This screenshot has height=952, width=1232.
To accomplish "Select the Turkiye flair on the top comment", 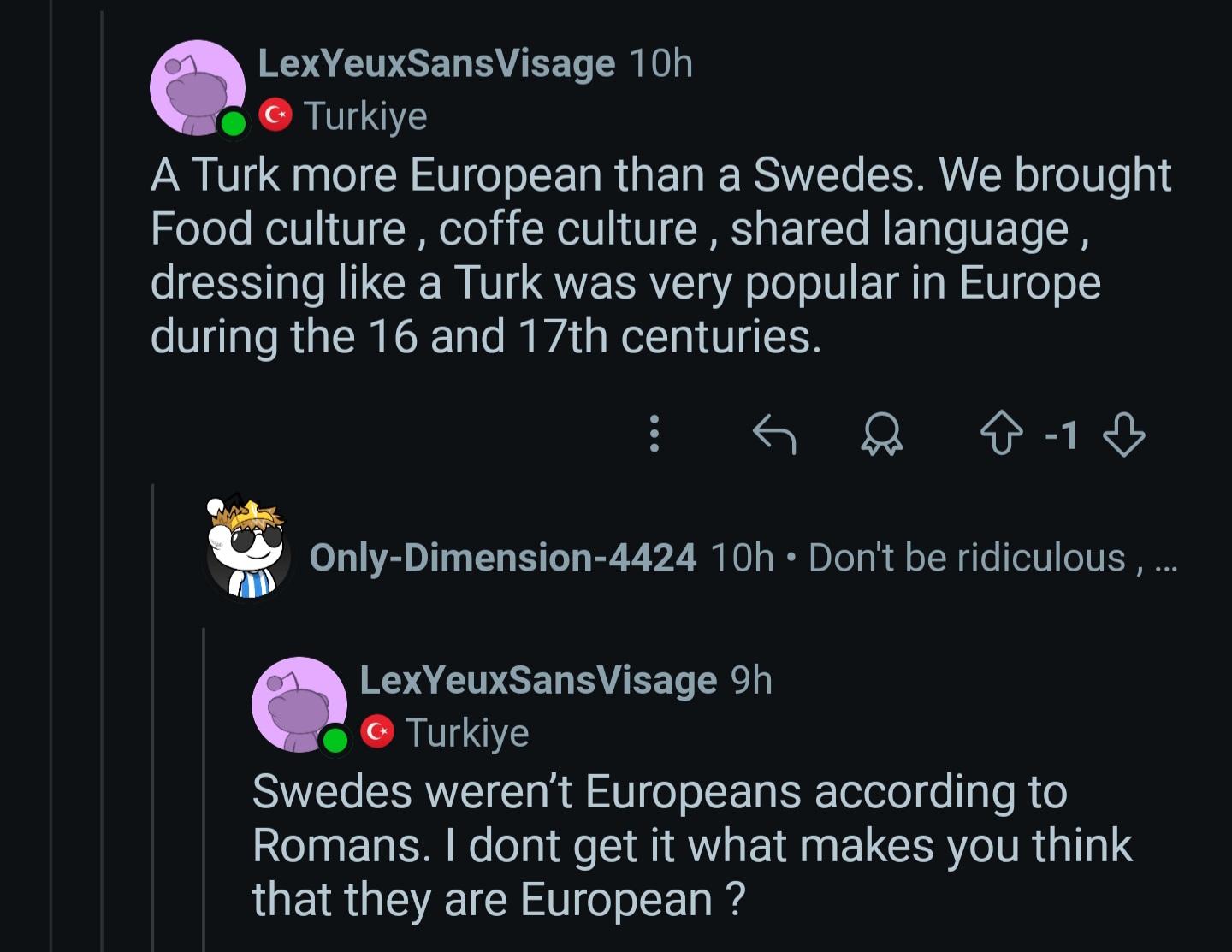I will point(365,116).
